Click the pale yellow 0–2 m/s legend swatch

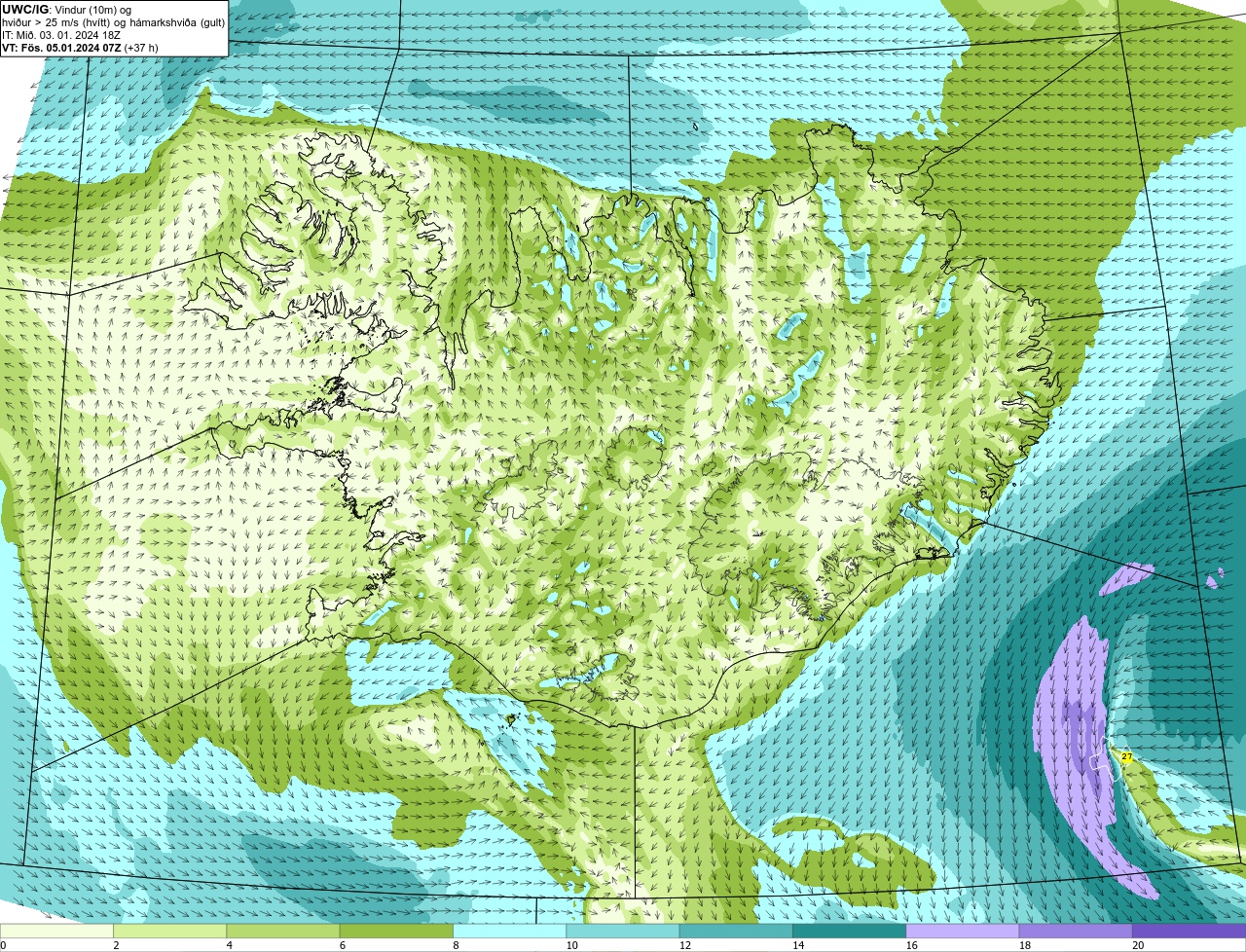(x=56, y=932)
